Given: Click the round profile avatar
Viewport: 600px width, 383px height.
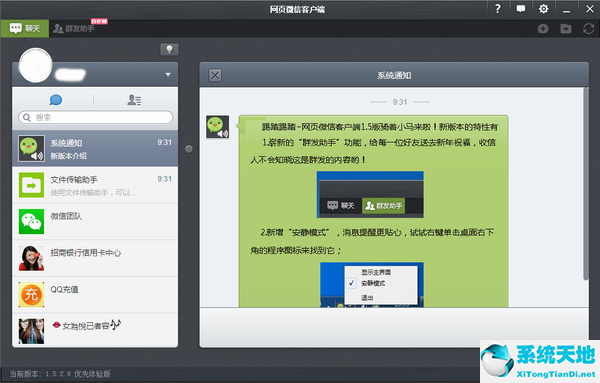Looking at the screenshot, I should pyautogui.click(x=36, y=65).
